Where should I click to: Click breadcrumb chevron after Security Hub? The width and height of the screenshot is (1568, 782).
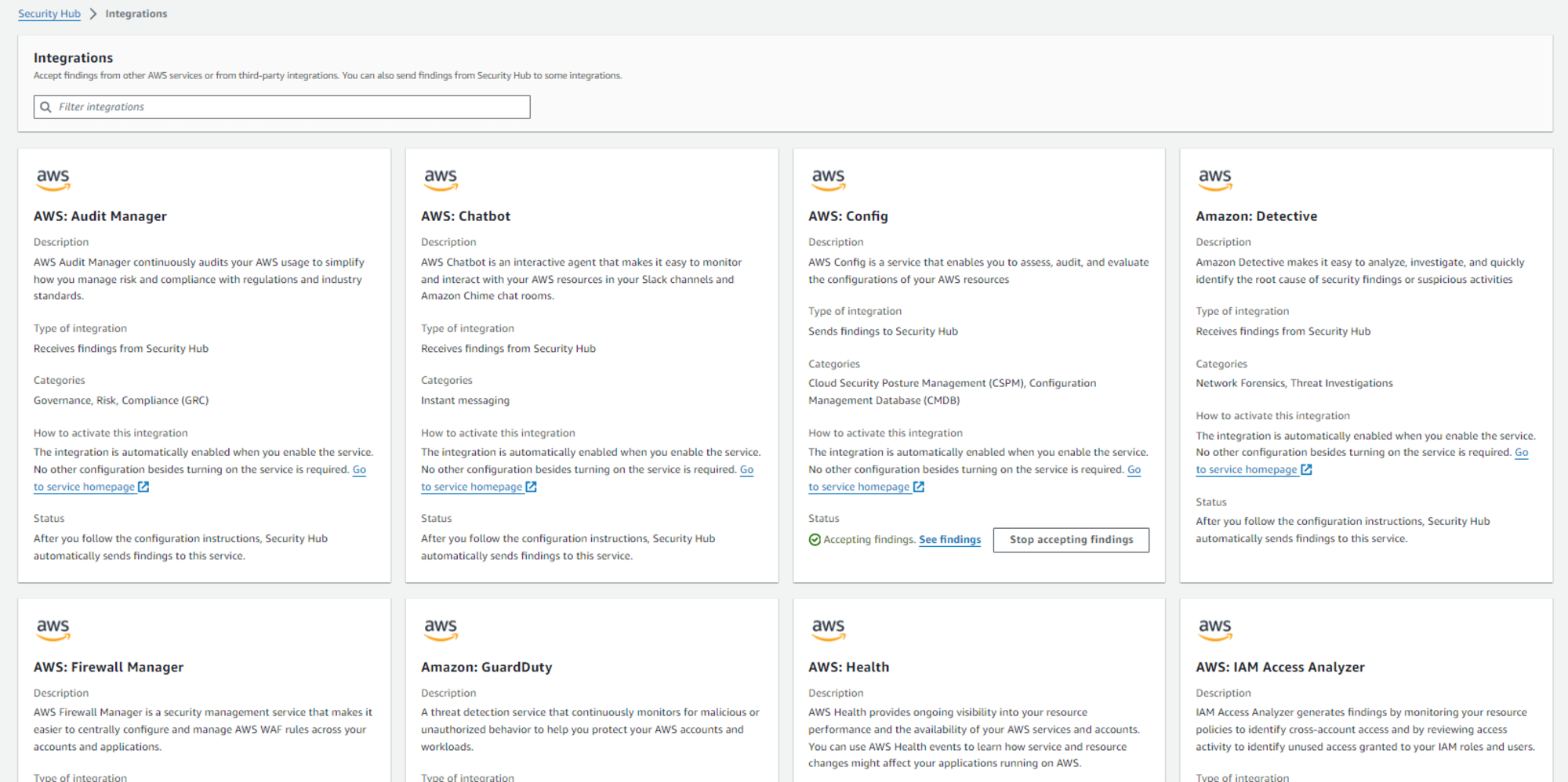[x=93, y=14]
